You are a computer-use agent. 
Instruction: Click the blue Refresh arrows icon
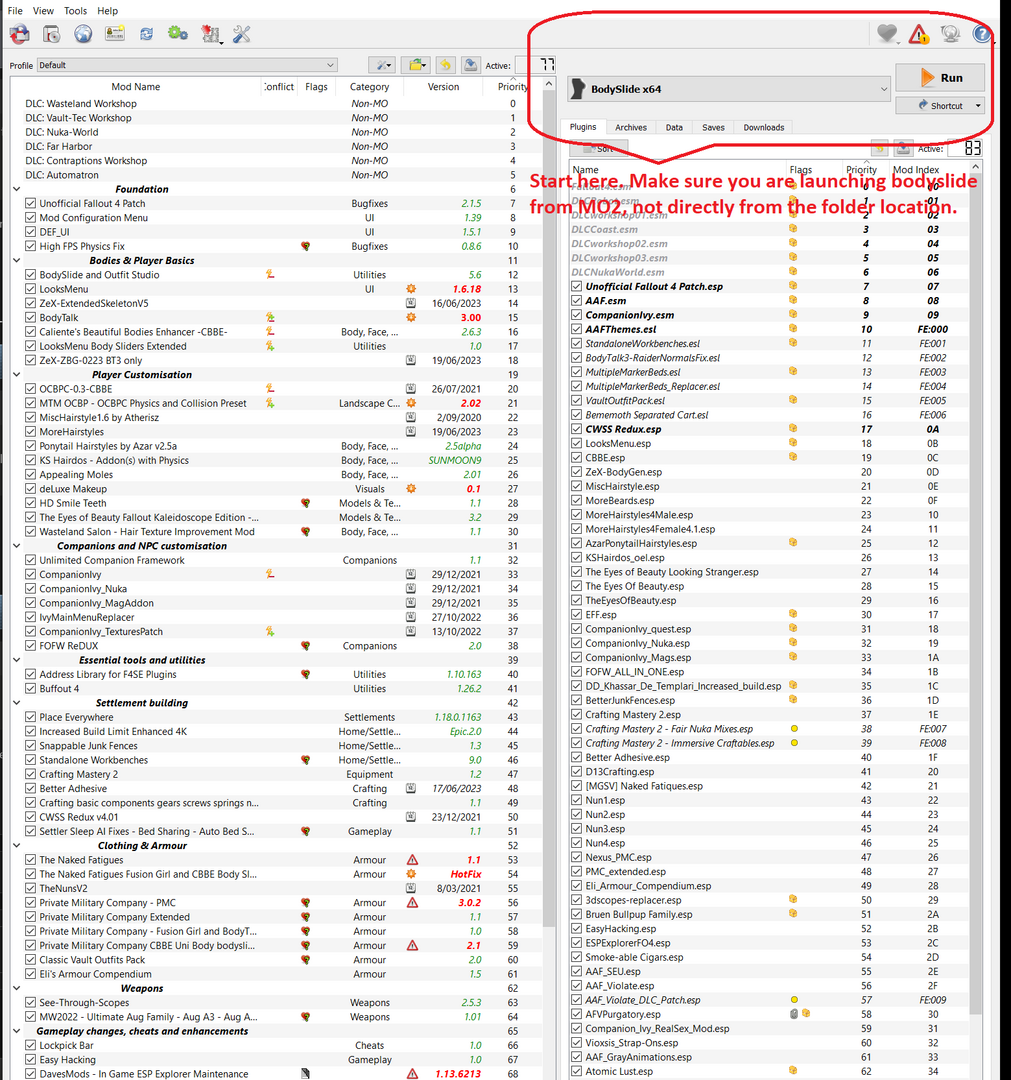(x=146, y=33)
